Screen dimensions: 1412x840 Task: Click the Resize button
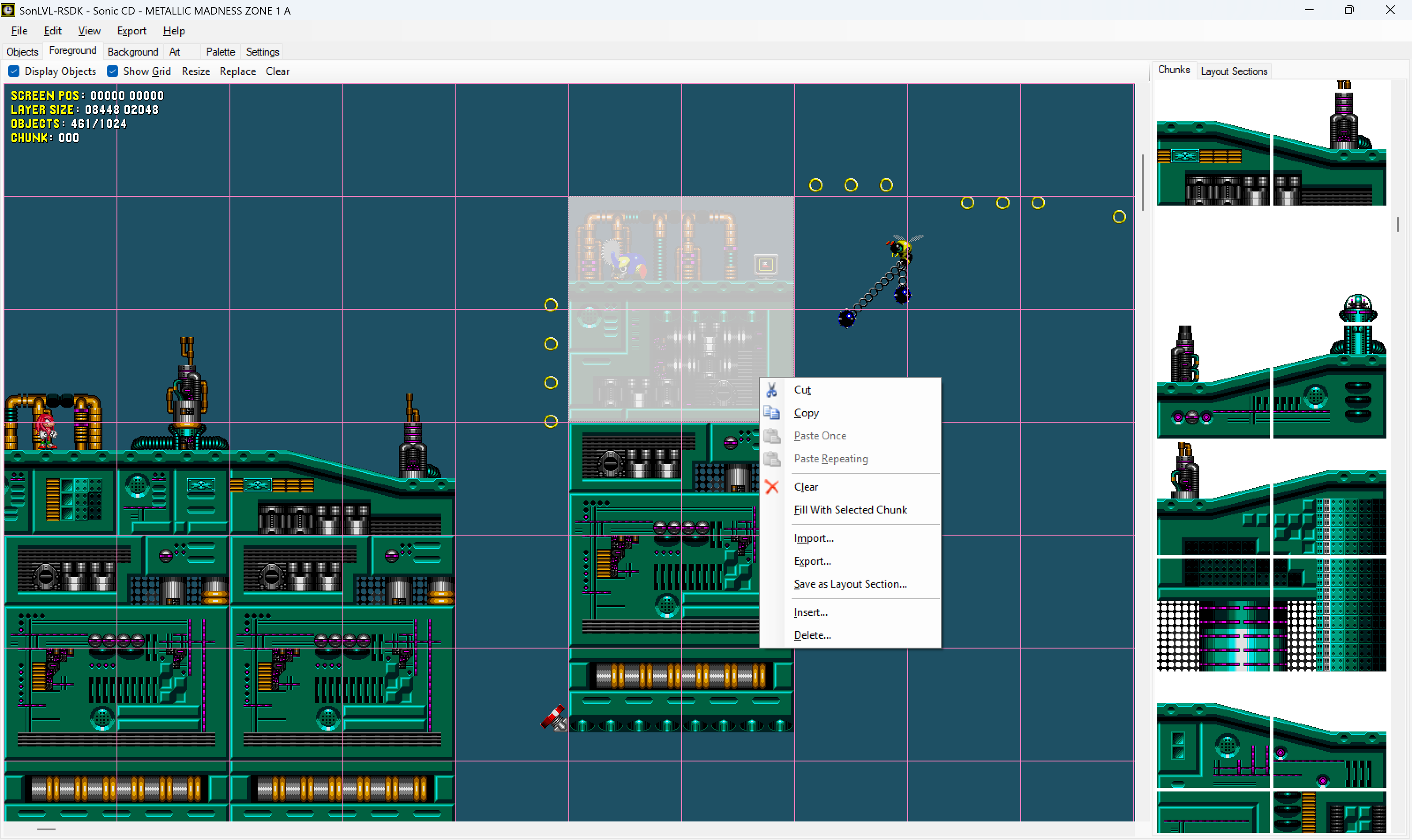[195, 71]
